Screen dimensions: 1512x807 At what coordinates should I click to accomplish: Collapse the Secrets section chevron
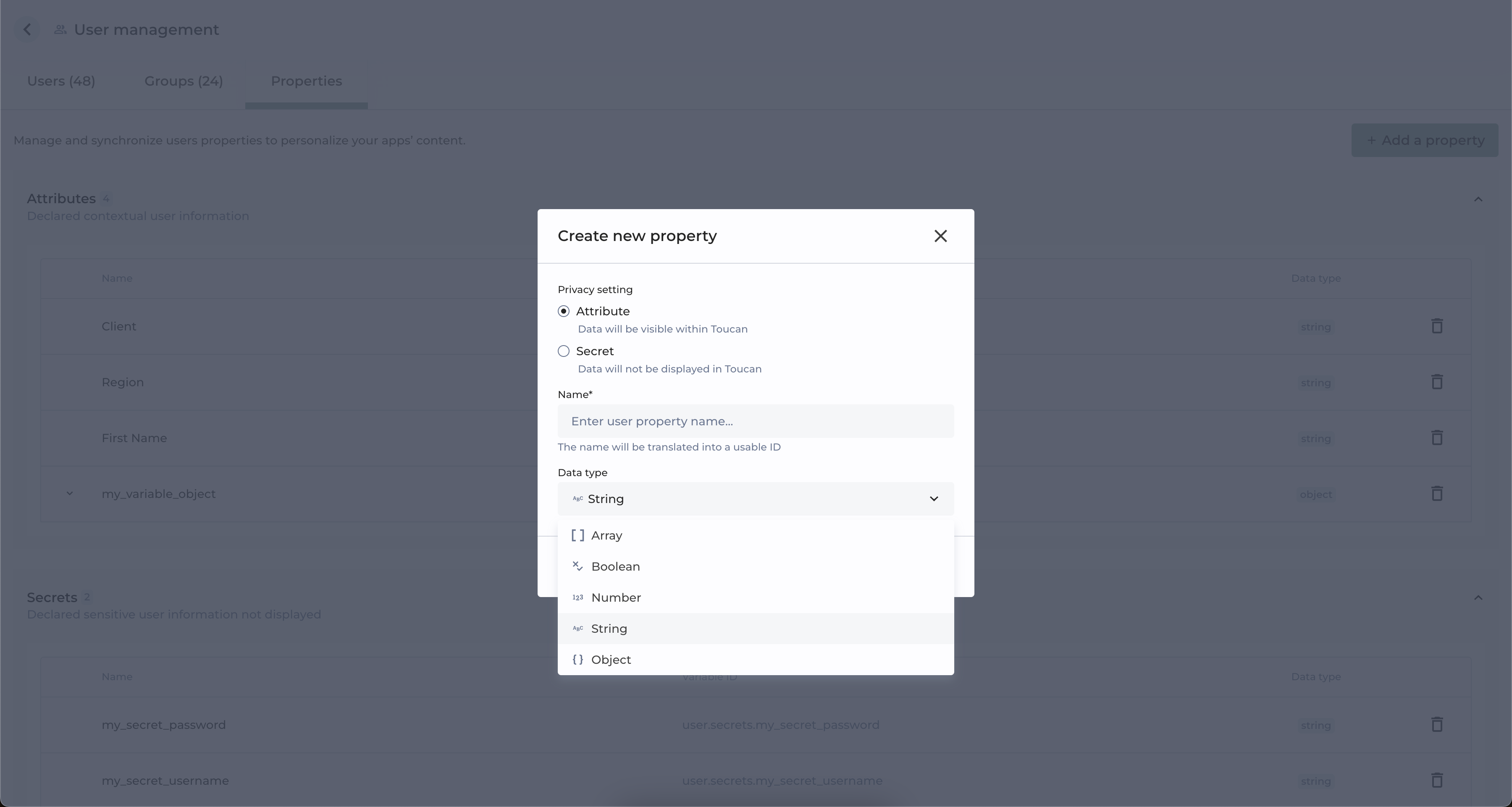point(1478,598)
